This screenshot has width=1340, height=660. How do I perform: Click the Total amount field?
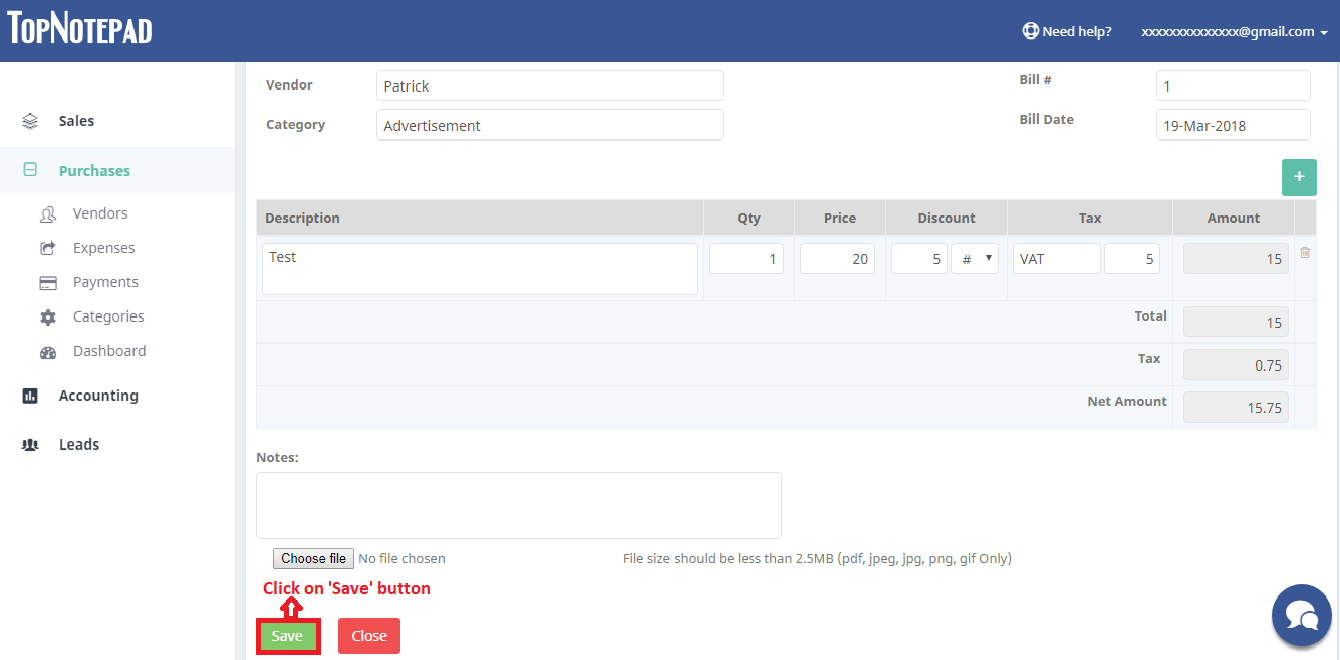pyautogui.click(x=1236, y=322)
